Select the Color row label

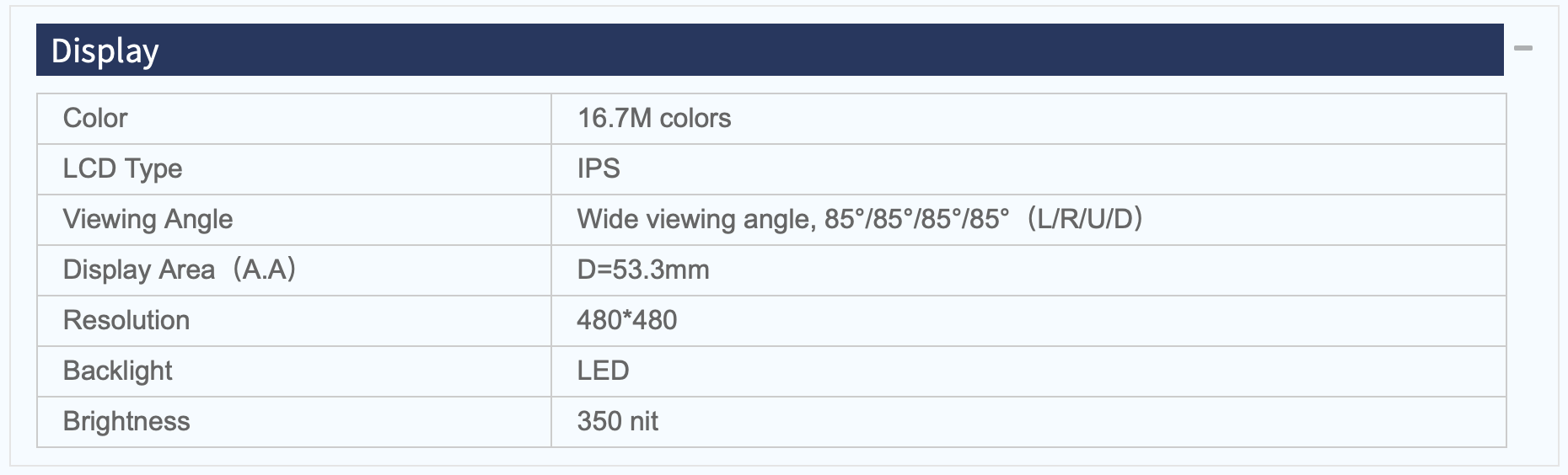coord(95,118)
